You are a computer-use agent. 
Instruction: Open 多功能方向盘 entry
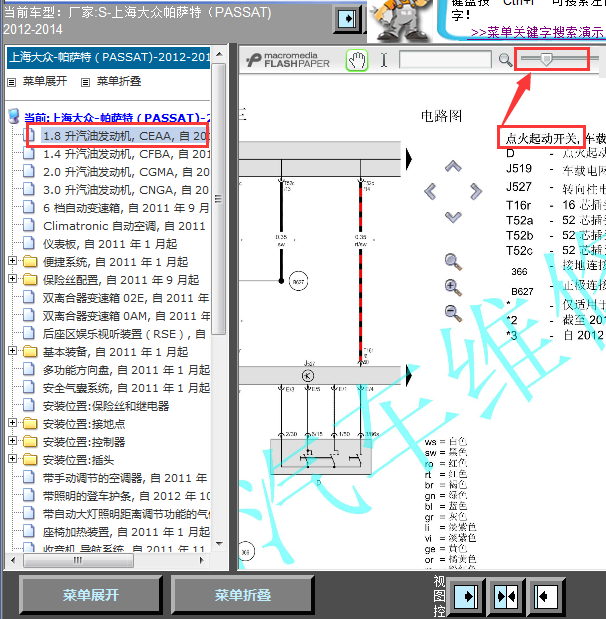point(126,370)
